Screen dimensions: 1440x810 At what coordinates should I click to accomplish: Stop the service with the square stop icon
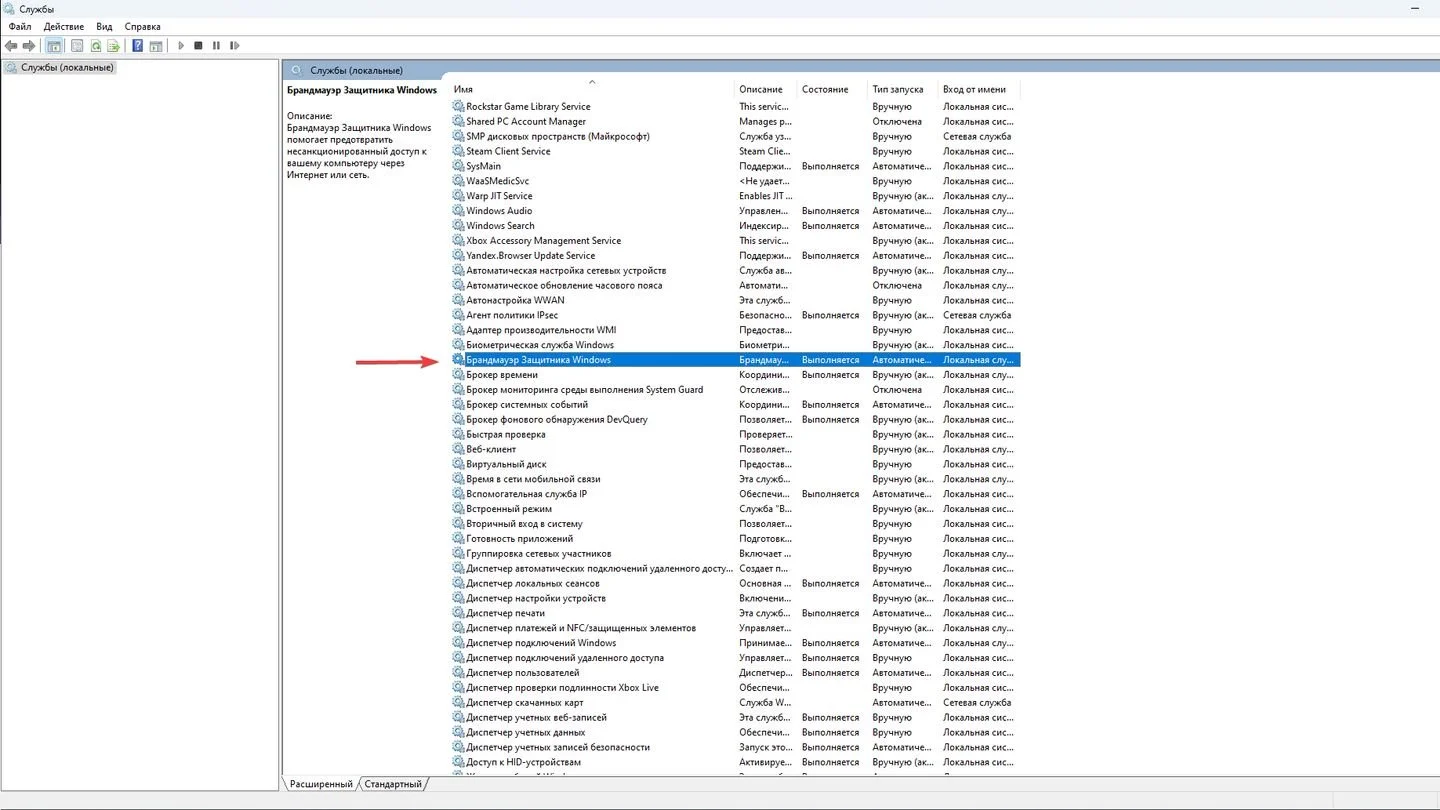(198, 46)
